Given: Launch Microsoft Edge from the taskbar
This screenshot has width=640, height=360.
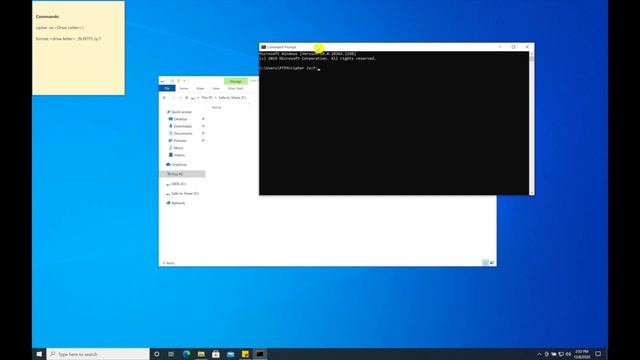Looking at the screenshot, I should [x=187, y=354].
